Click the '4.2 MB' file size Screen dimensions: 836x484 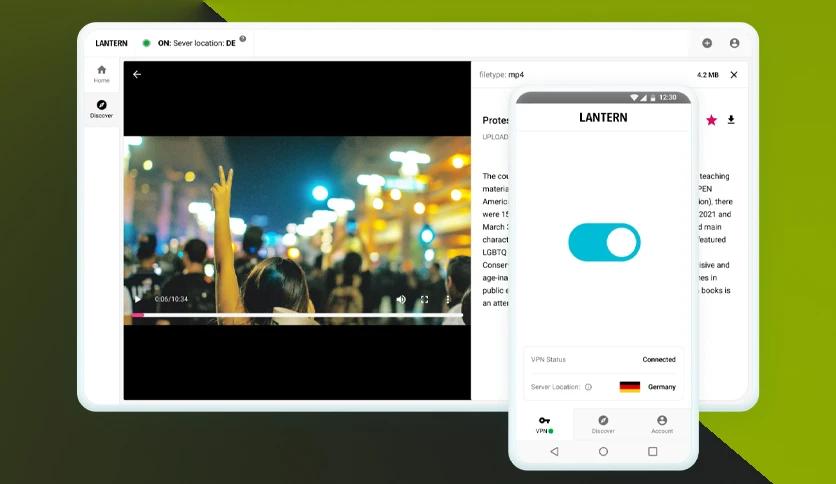[x=708, y=75]
